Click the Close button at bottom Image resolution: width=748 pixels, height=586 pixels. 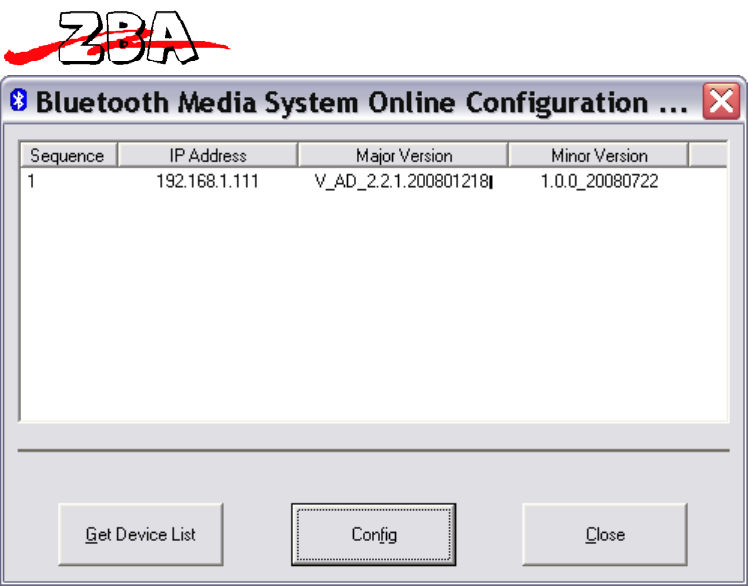tap(605, 534)
